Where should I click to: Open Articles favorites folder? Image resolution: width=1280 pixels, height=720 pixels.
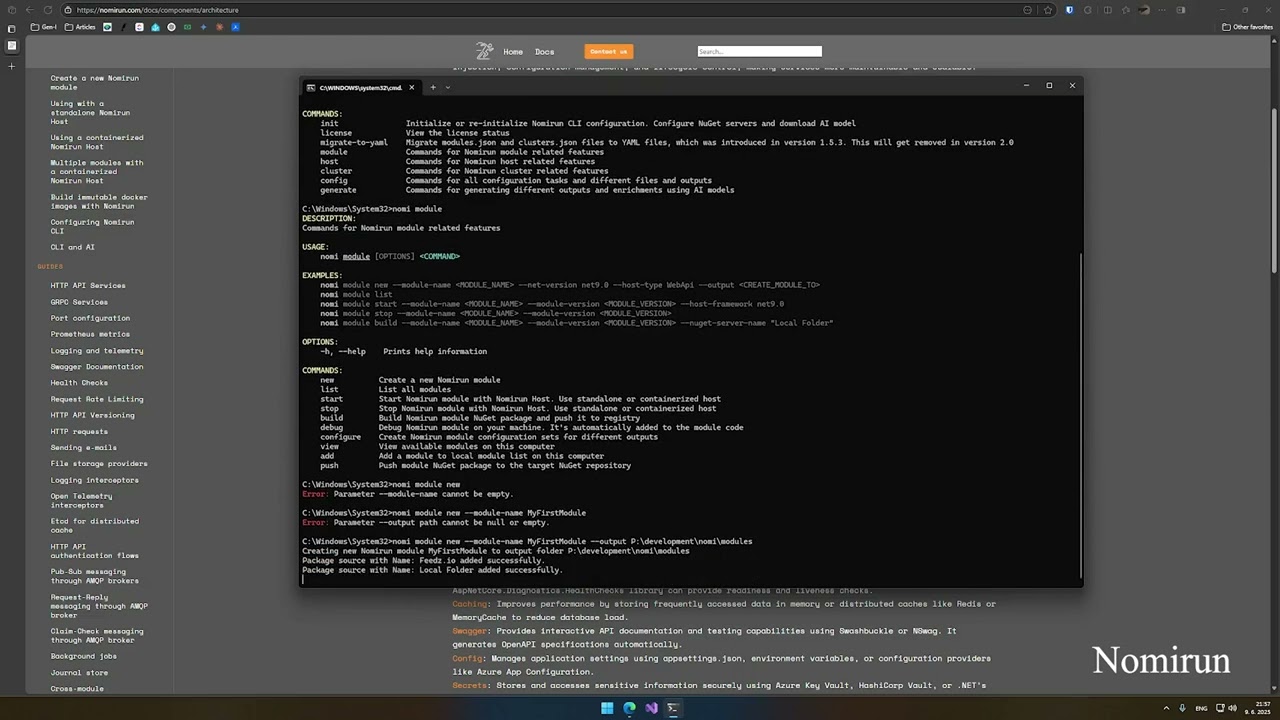pos(80,27)
